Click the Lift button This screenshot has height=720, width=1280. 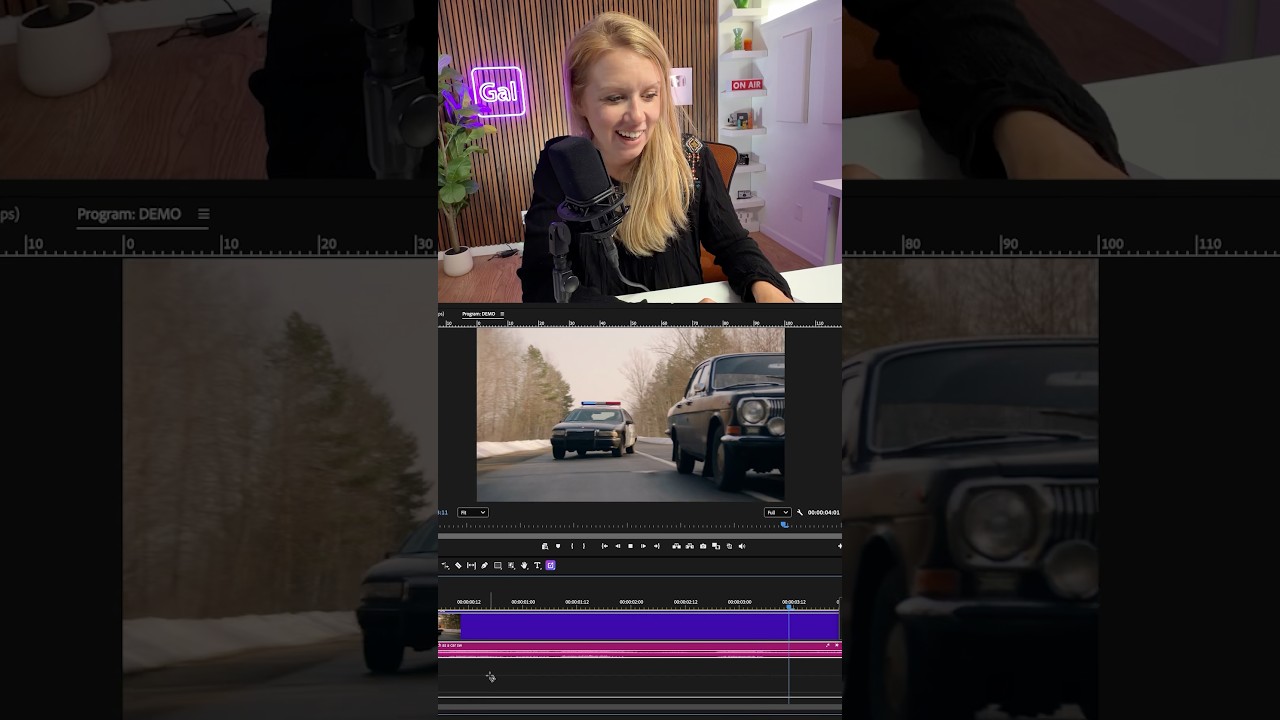coord(676,546)
